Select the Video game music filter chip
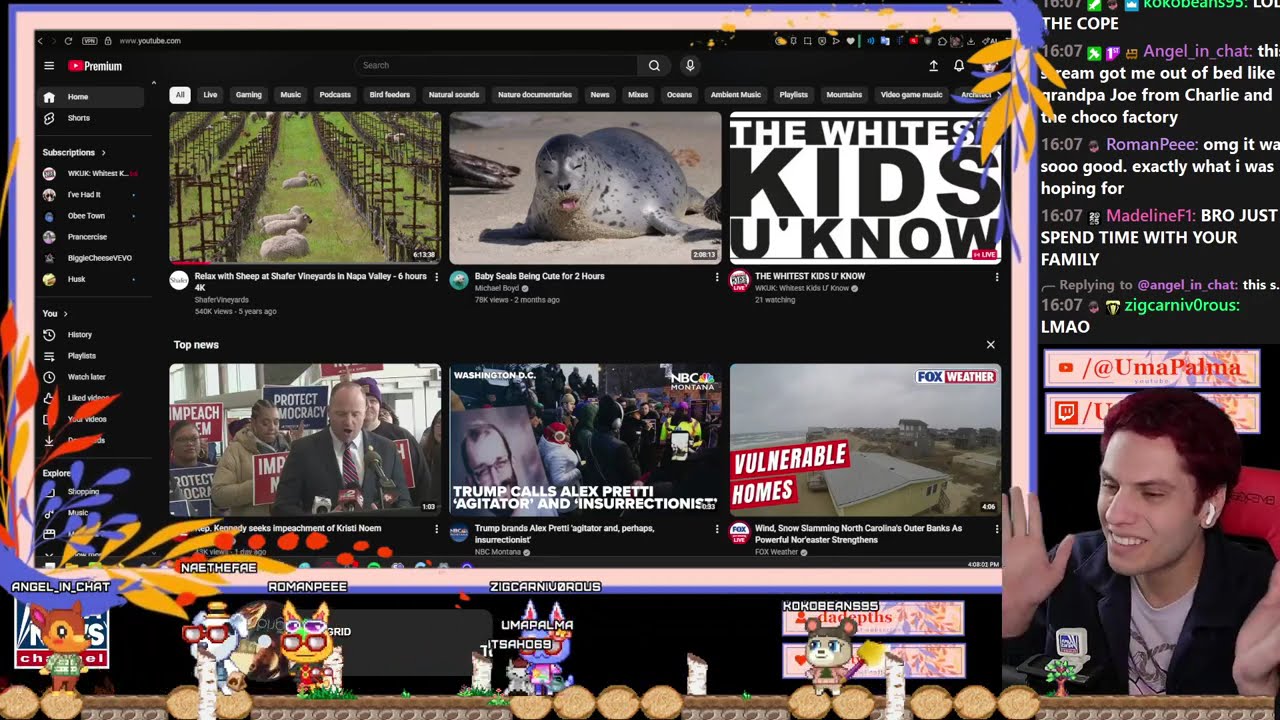Screen dimensions: 1280x720 911,95
